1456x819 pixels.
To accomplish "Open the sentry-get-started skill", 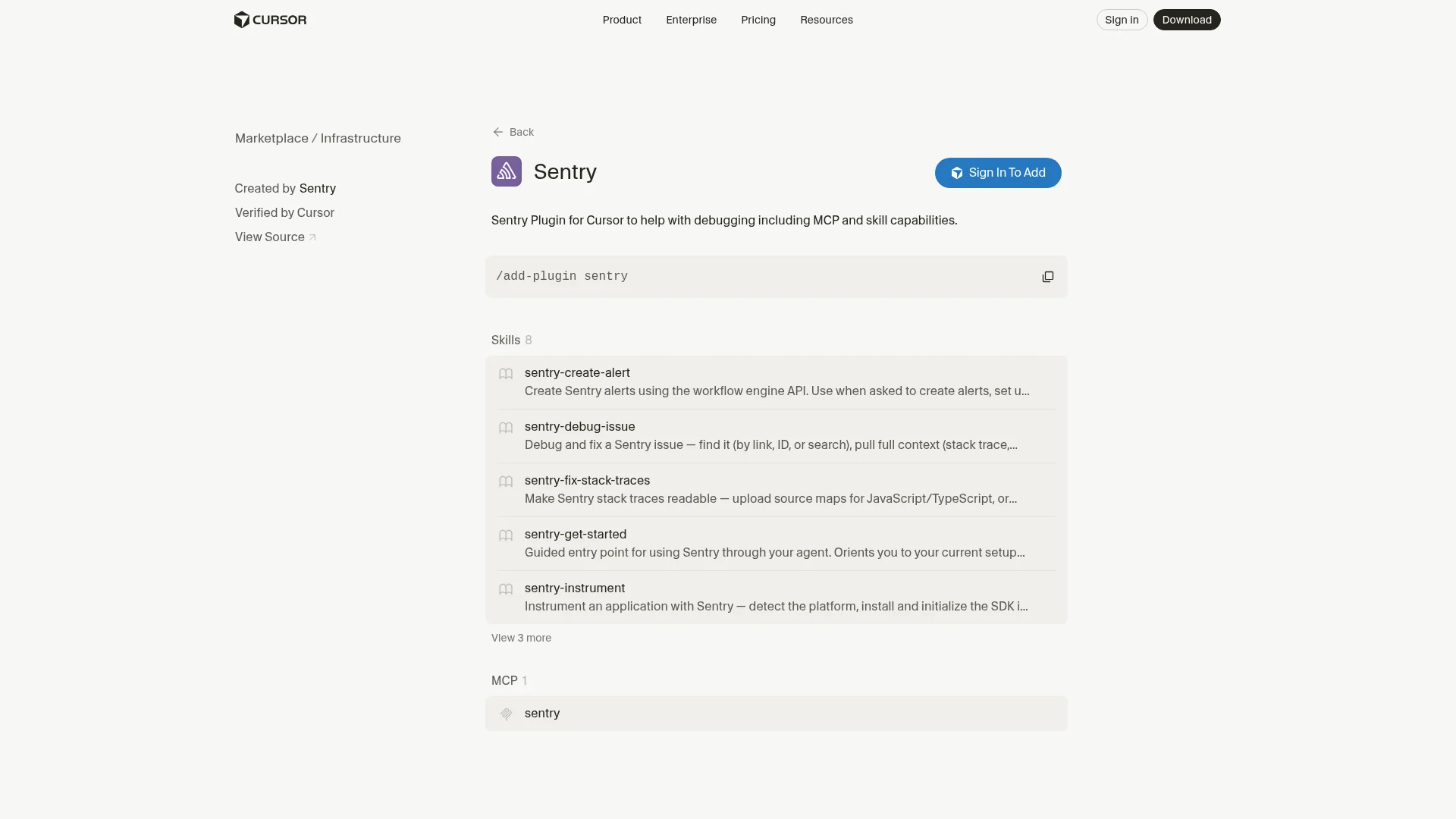I will (777, 544).
